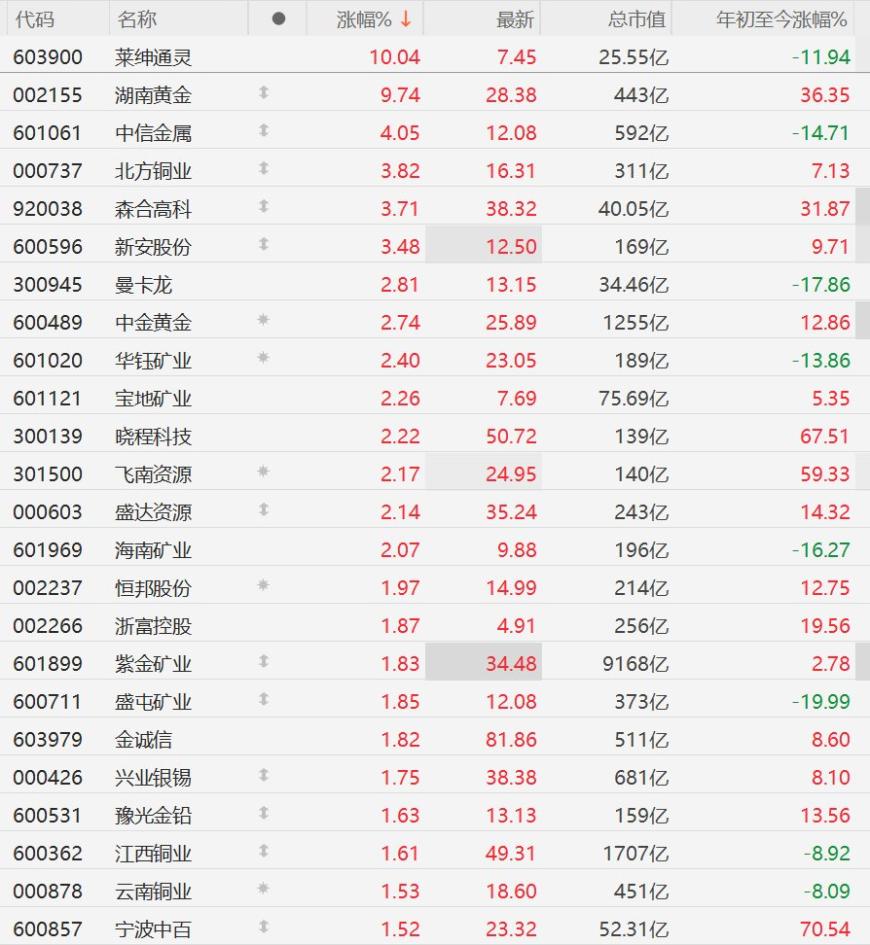The height and width of the screenshot is (945, 870).
Task: Sort by the 总市值 column header
Action: (x=636, y=19)
